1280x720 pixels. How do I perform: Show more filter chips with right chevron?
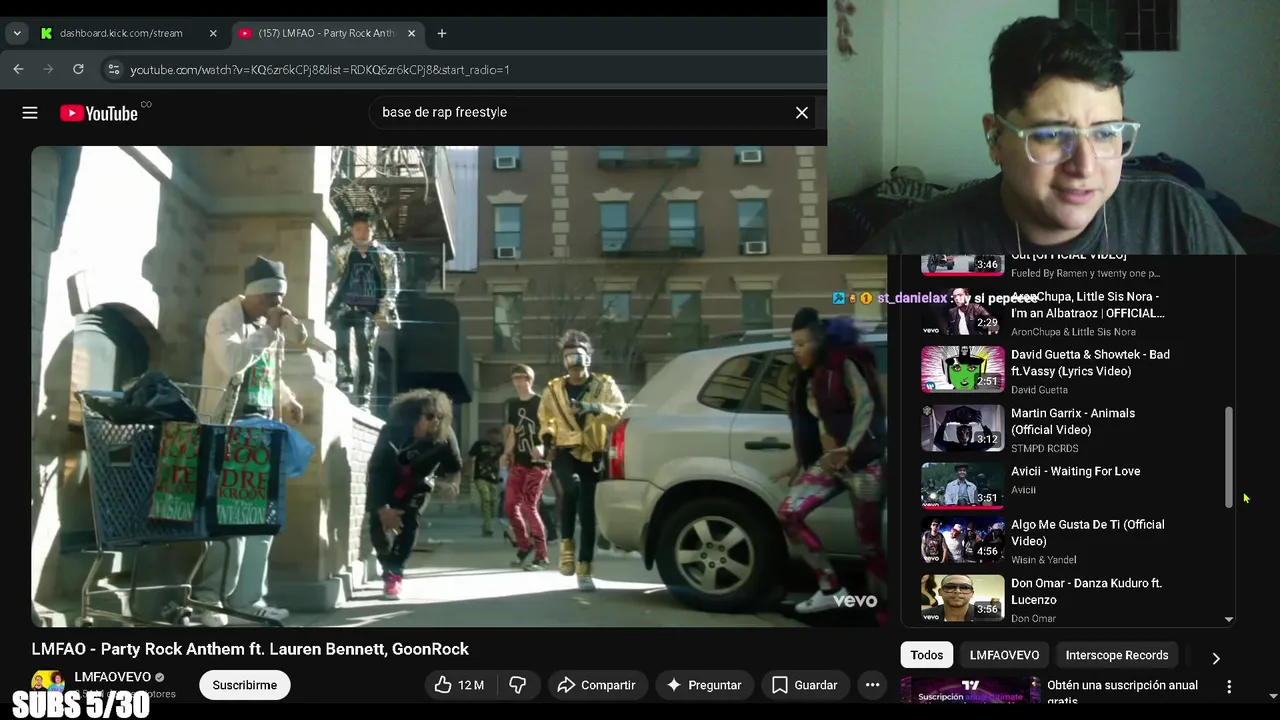click(x=1216, y=658)
